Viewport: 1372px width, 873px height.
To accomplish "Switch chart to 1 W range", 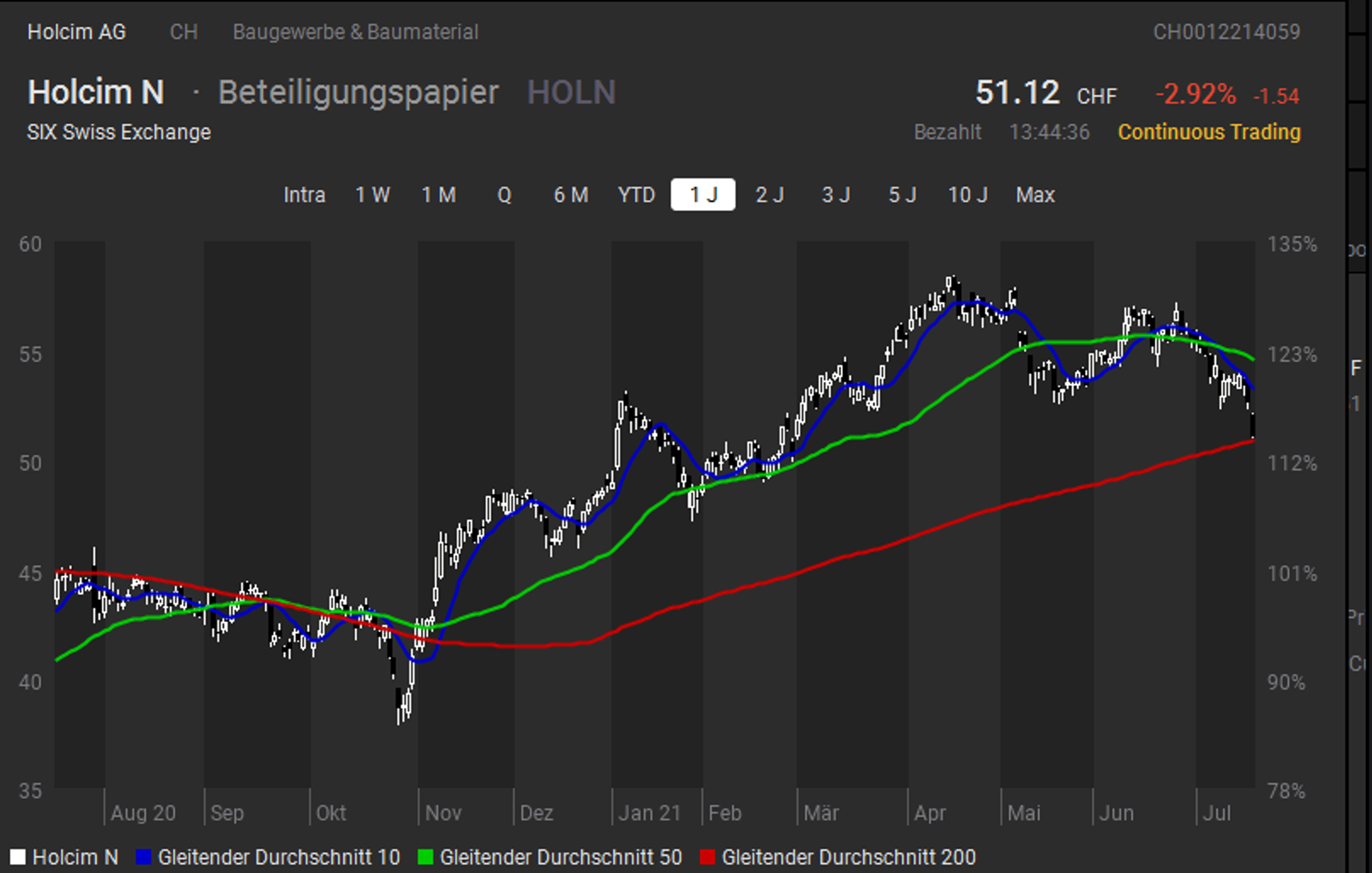I will 373,195.
